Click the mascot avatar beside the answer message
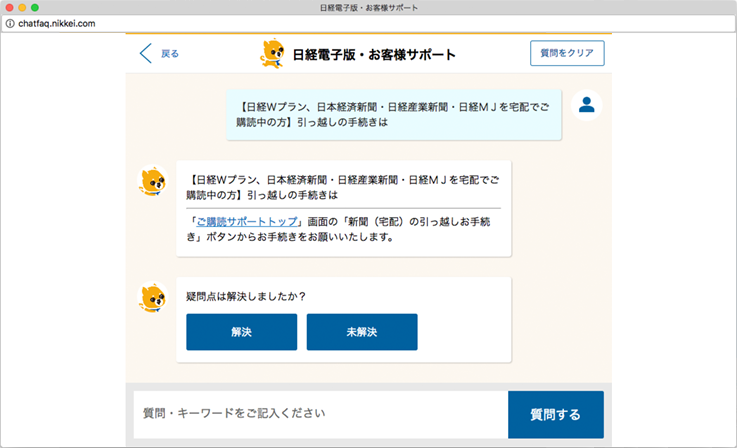737x448 pixels. [152, 181]
